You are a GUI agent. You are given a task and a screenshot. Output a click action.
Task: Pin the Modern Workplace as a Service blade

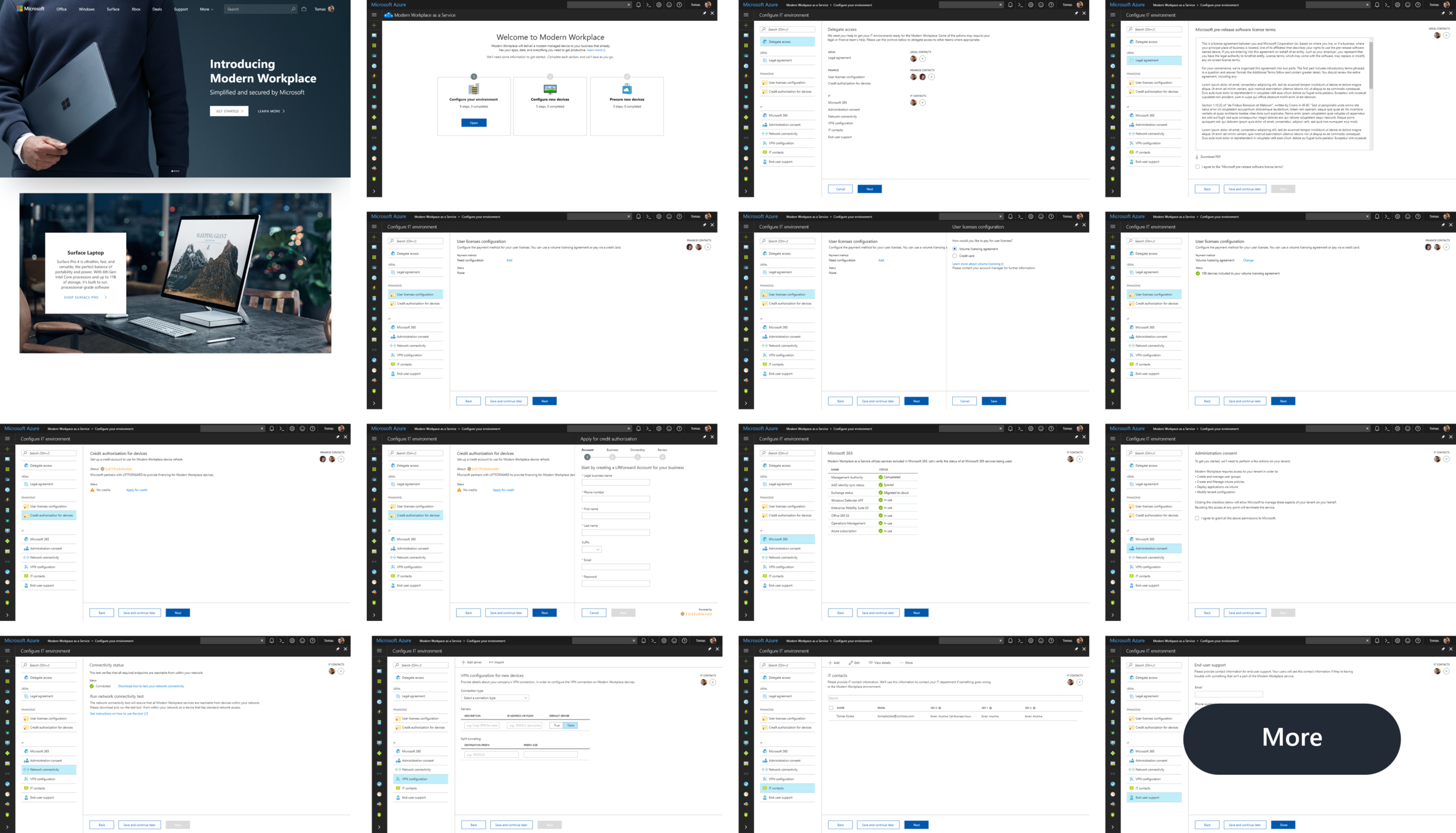click(704, 13)
